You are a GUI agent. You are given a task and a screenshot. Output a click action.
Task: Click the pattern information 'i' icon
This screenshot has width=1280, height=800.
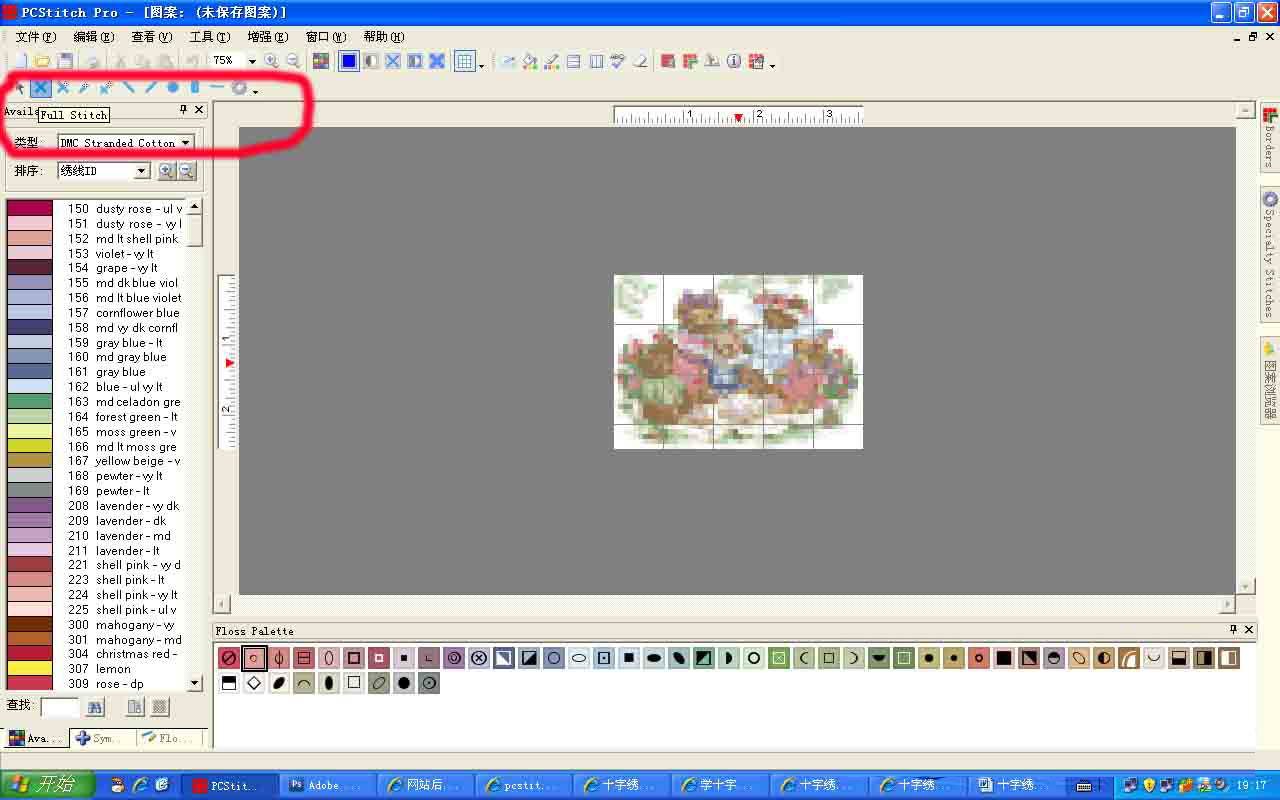[x=733, y=60]
